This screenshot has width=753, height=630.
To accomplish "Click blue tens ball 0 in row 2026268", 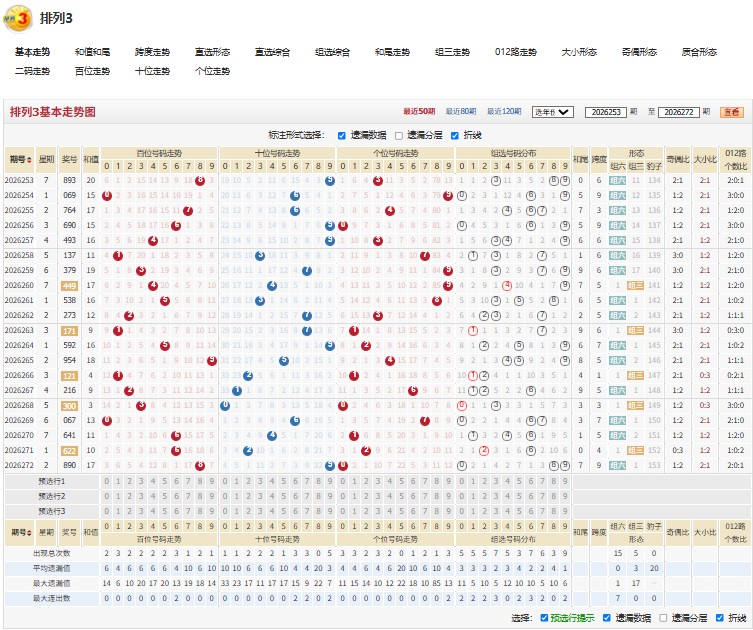I will pos(225,405).
